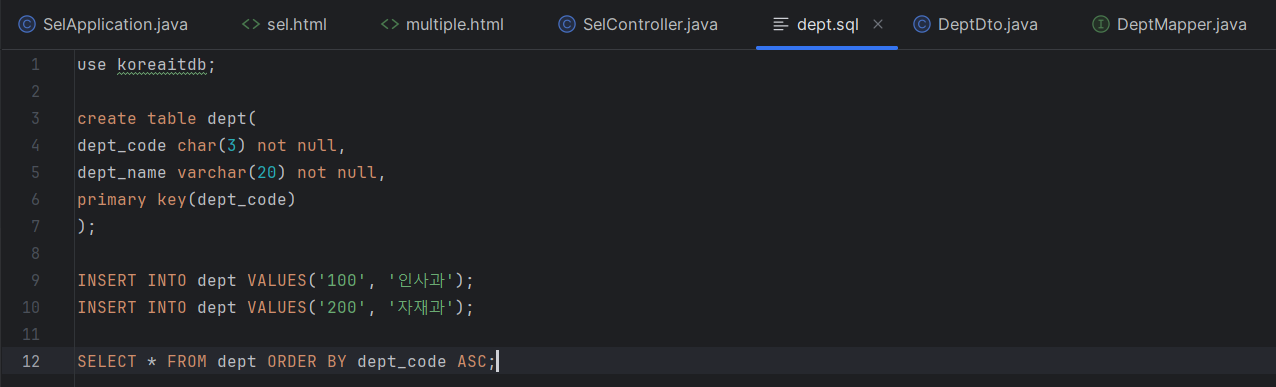Viewport: 1276px width, 387px height.
Task: Open the DeptMapper.java tab
Action: pos(1169,24)
